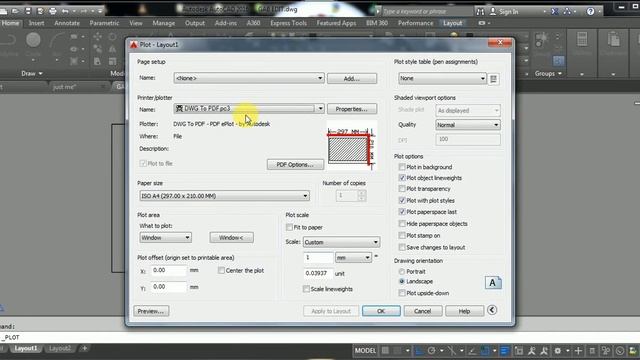
Task: Switch to the Layout2 tab
Action: click(60, 348)
